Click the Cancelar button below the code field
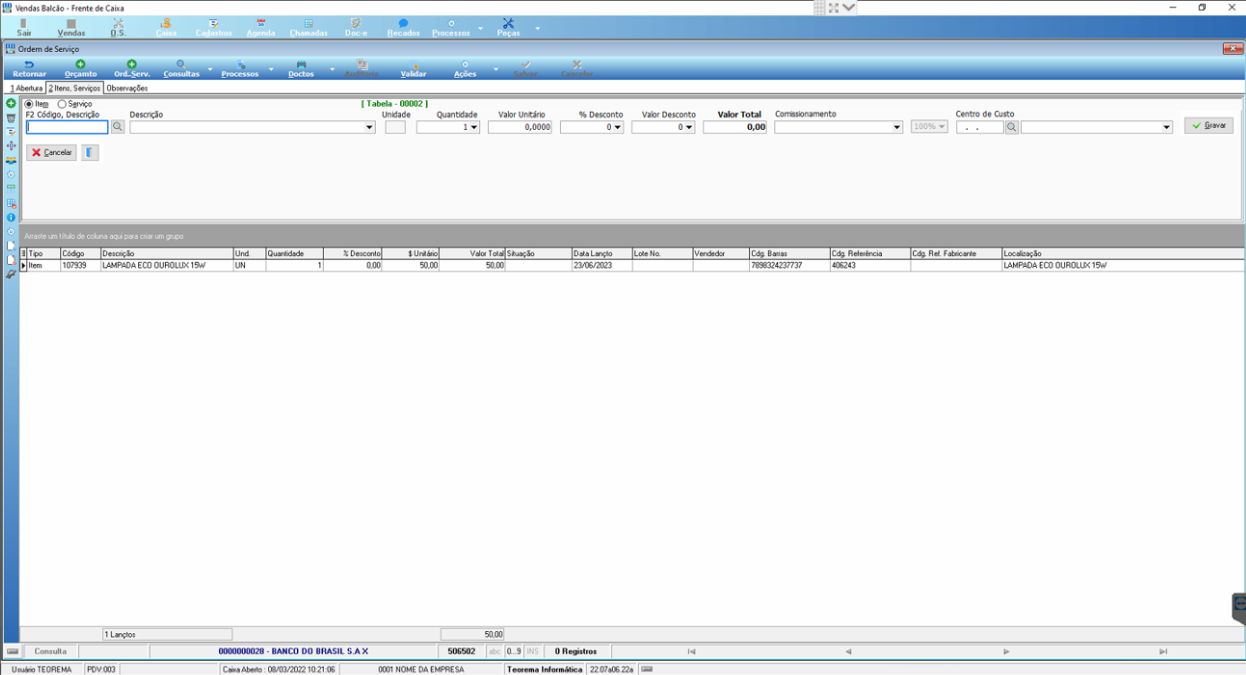The width and height of the screenshot is (1246, 675). pos(52,153)
